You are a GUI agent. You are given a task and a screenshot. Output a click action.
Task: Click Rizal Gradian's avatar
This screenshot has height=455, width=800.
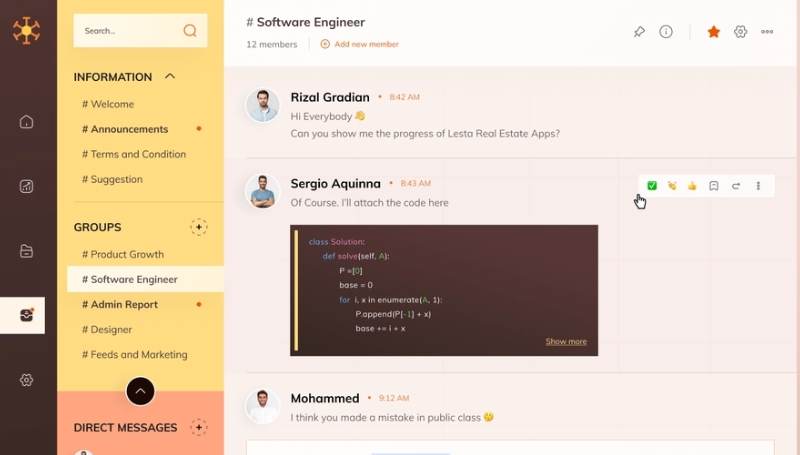pos(263,106)
